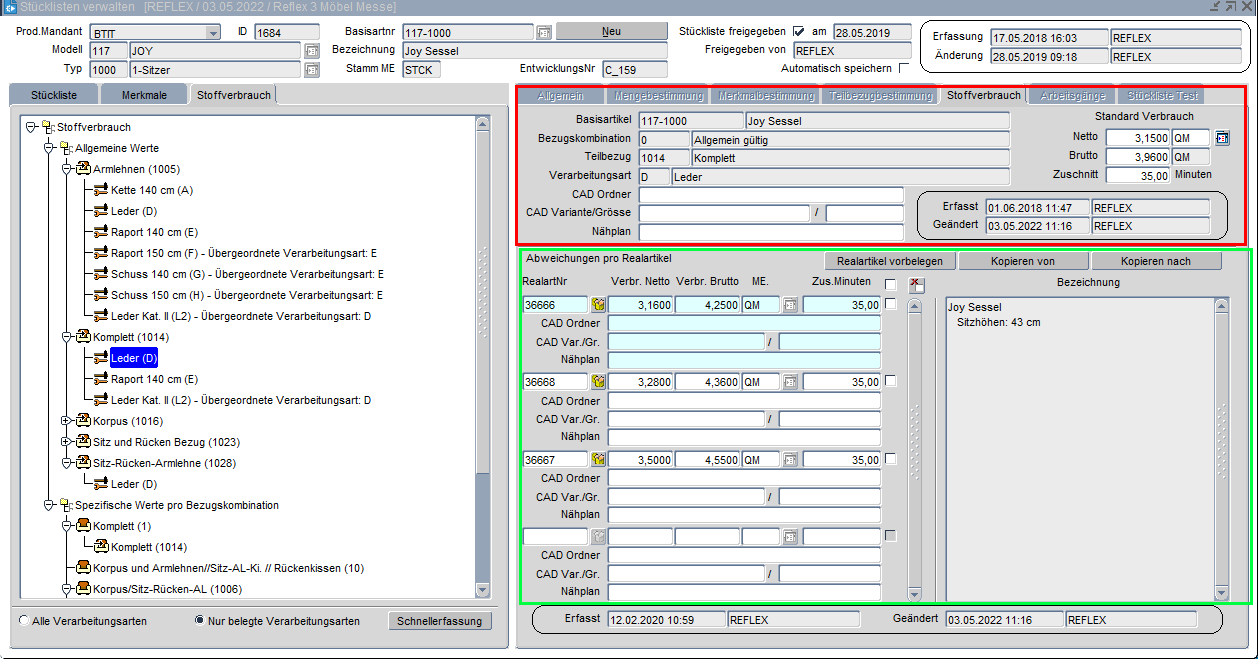Click the Realartikel vorbelegen button
This screenshot has width=1258, height=659.
(x=889, y=261)
